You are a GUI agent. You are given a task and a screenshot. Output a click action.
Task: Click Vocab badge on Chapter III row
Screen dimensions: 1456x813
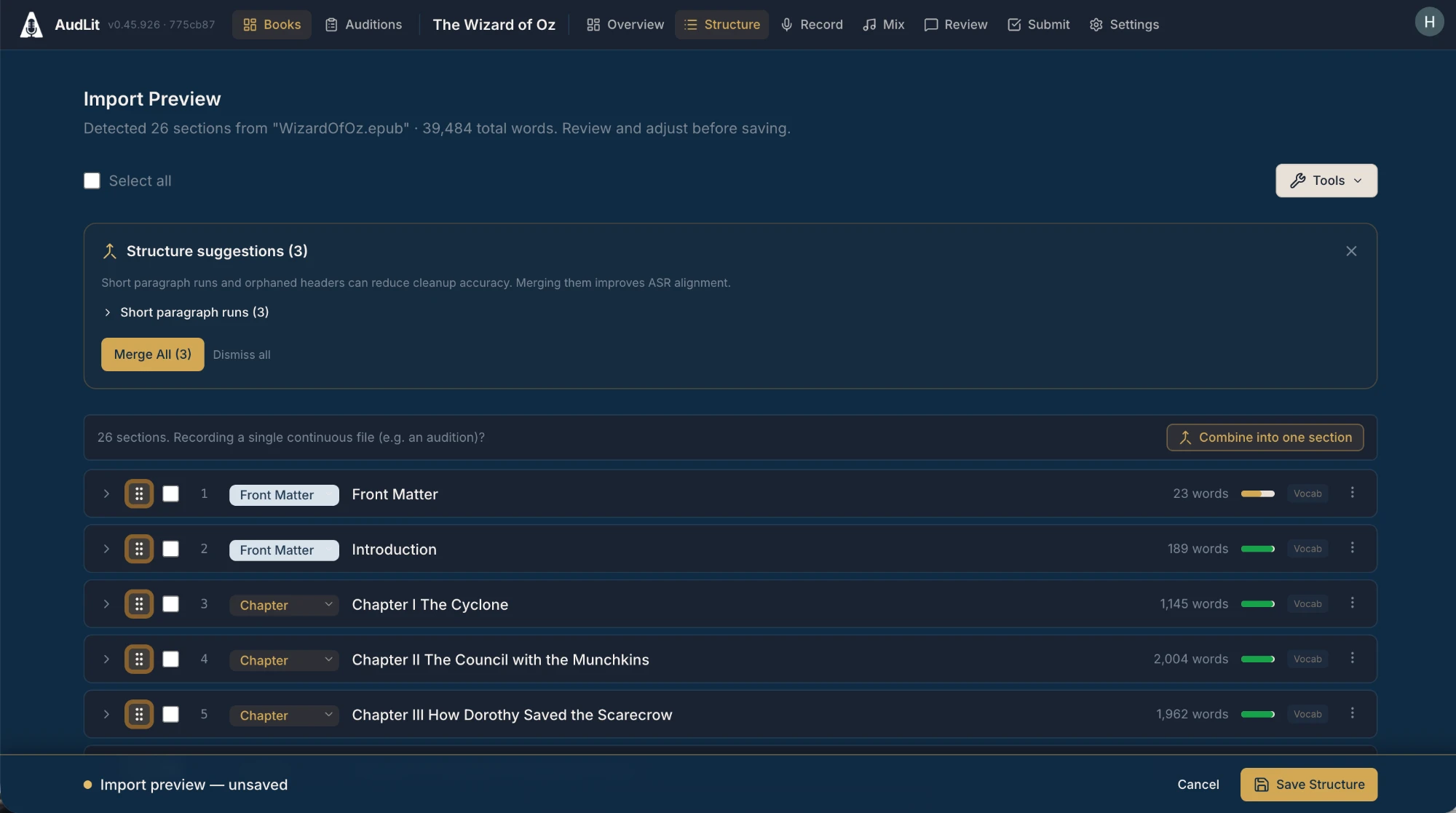click(x=1307, y=715)
